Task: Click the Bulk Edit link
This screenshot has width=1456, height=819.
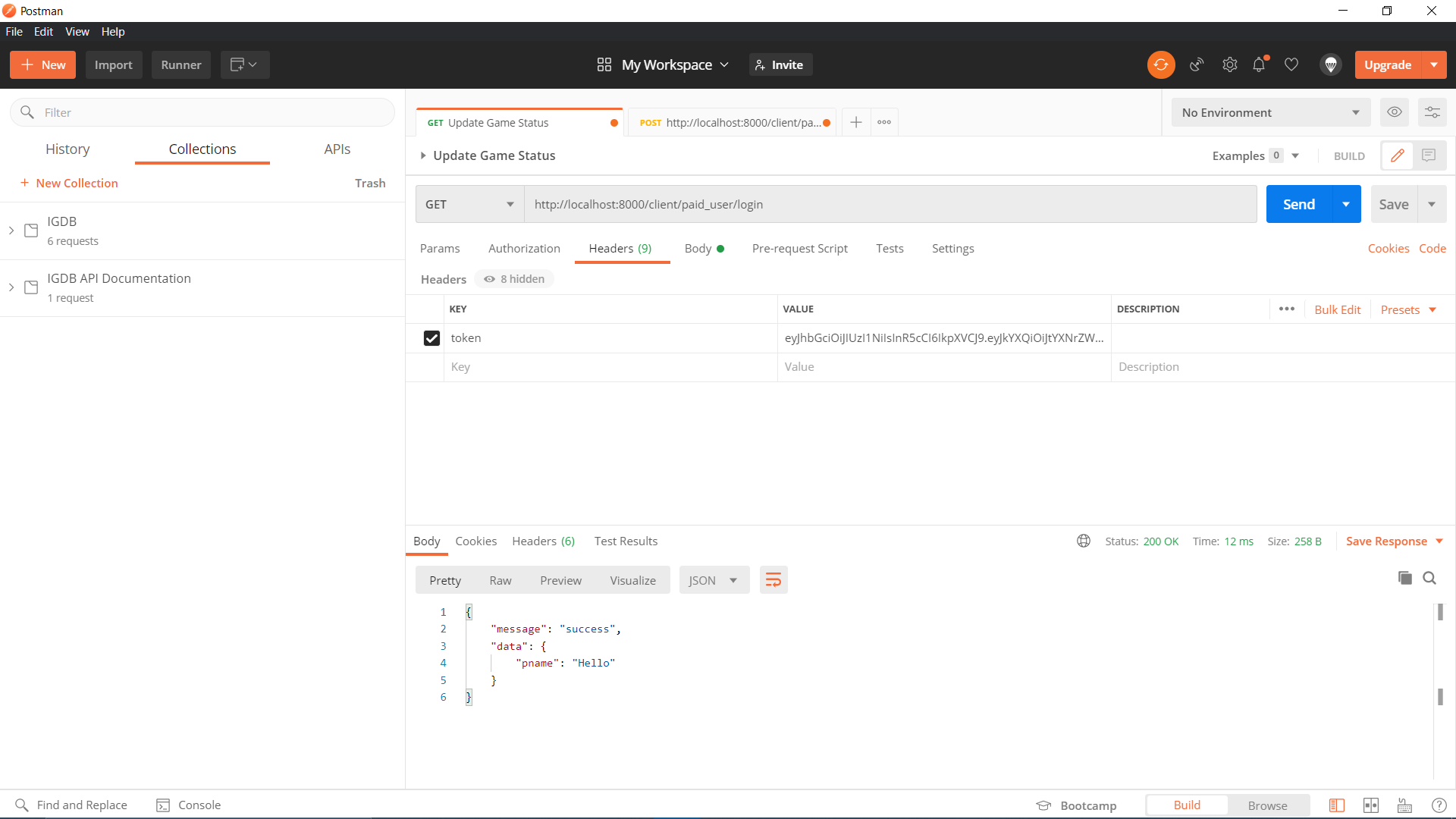Action: (x=1338, y=309)
